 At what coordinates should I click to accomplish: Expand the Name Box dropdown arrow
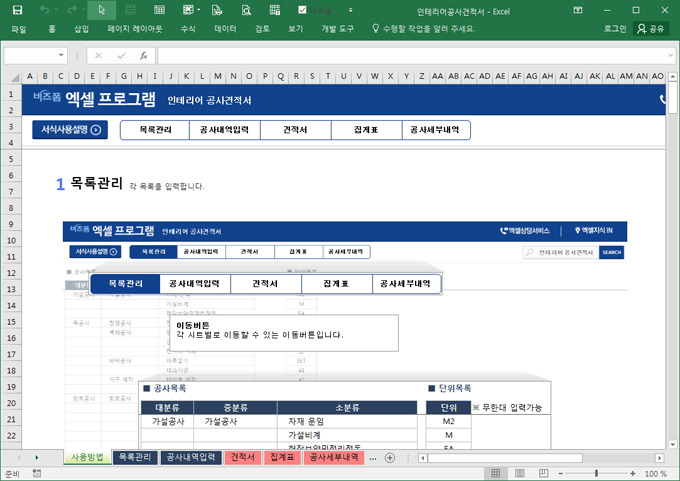tap(61, 56)
